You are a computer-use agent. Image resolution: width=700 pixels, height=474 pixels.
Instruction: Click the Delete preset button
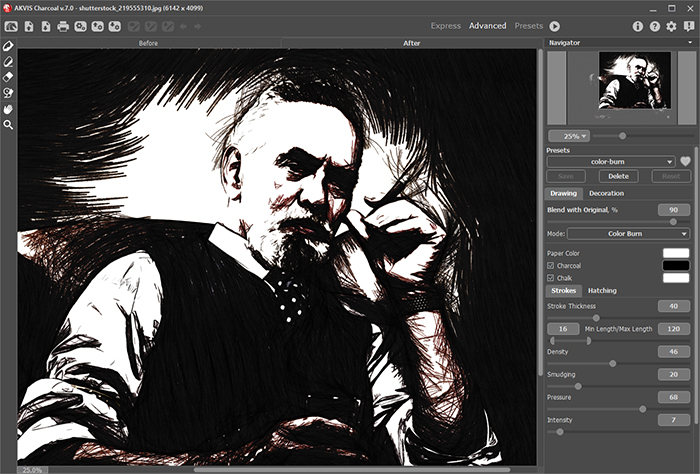[x=618, y=176]
